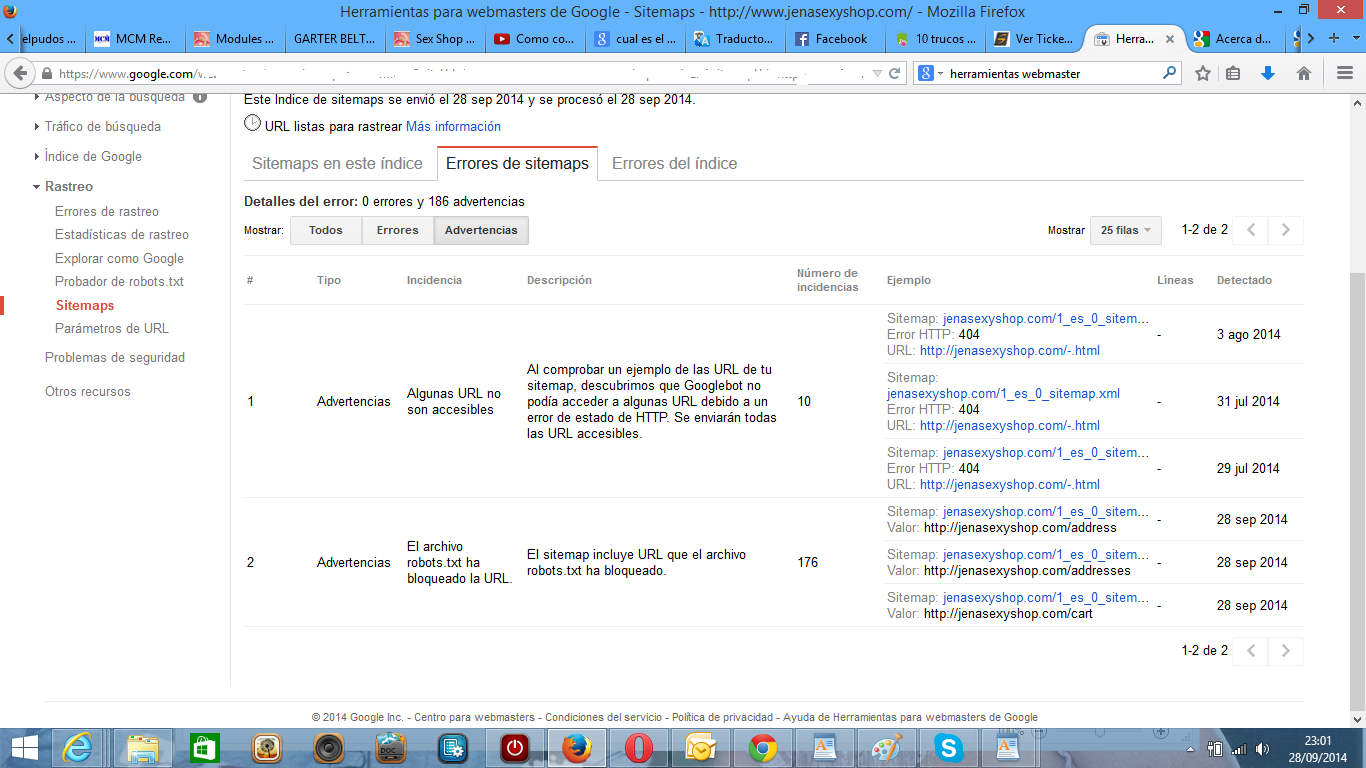The image size is (1366, 768).
Task: Focus the Firefox address bar
Action: 460,73
